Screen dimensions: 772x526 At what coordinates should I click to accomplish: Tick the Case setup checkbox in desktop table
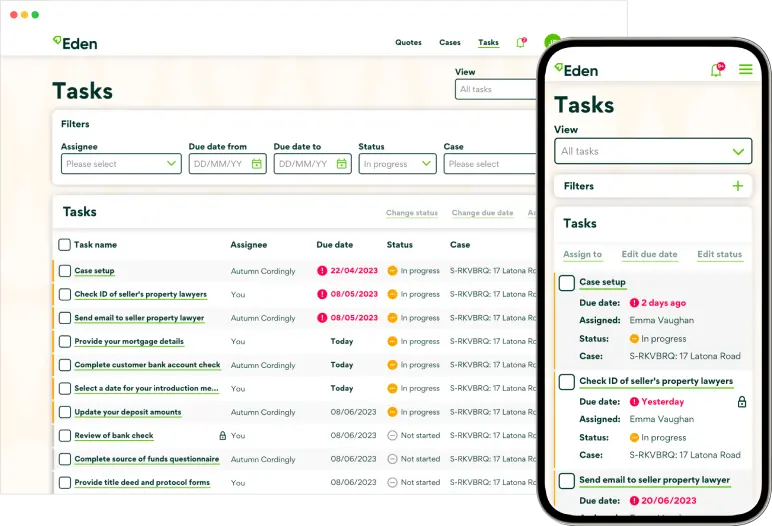64,270
